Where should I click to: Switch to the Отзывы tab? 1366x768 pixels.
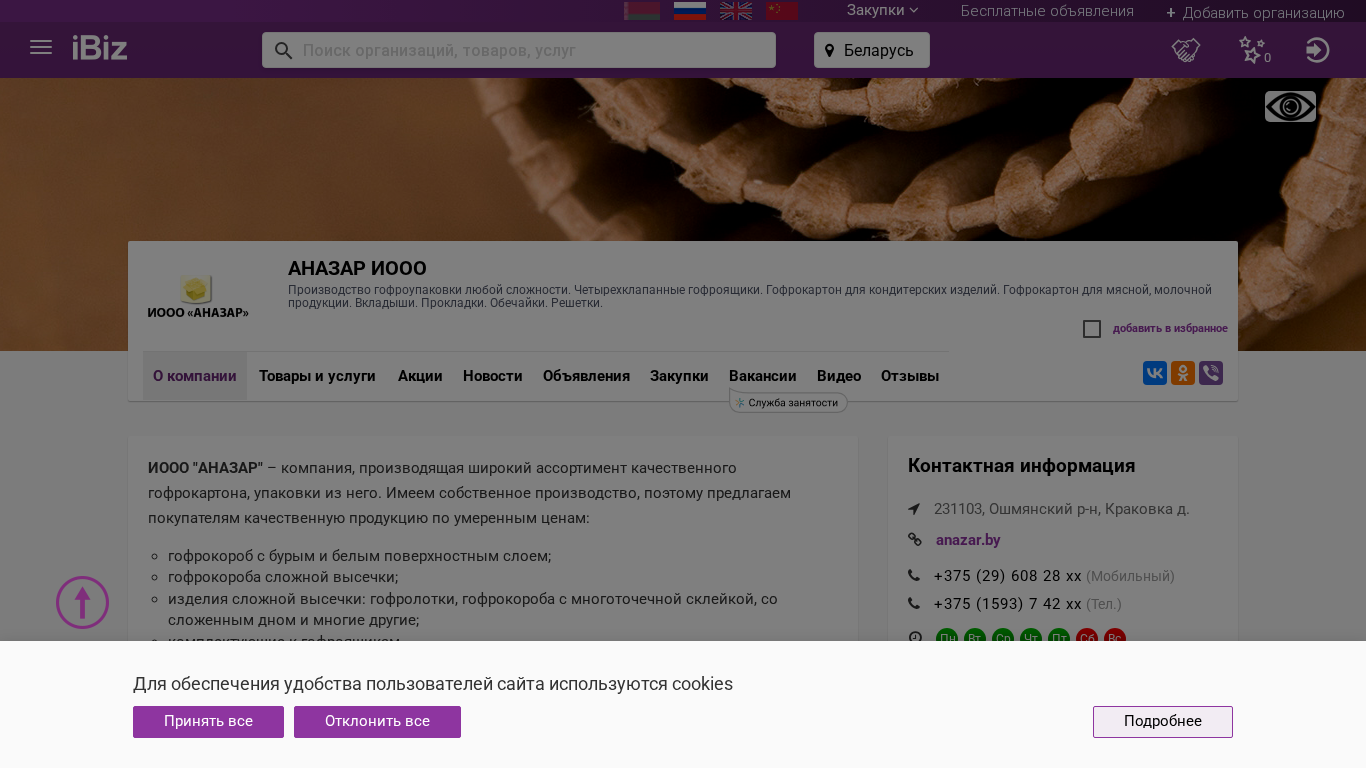point(909,376)
